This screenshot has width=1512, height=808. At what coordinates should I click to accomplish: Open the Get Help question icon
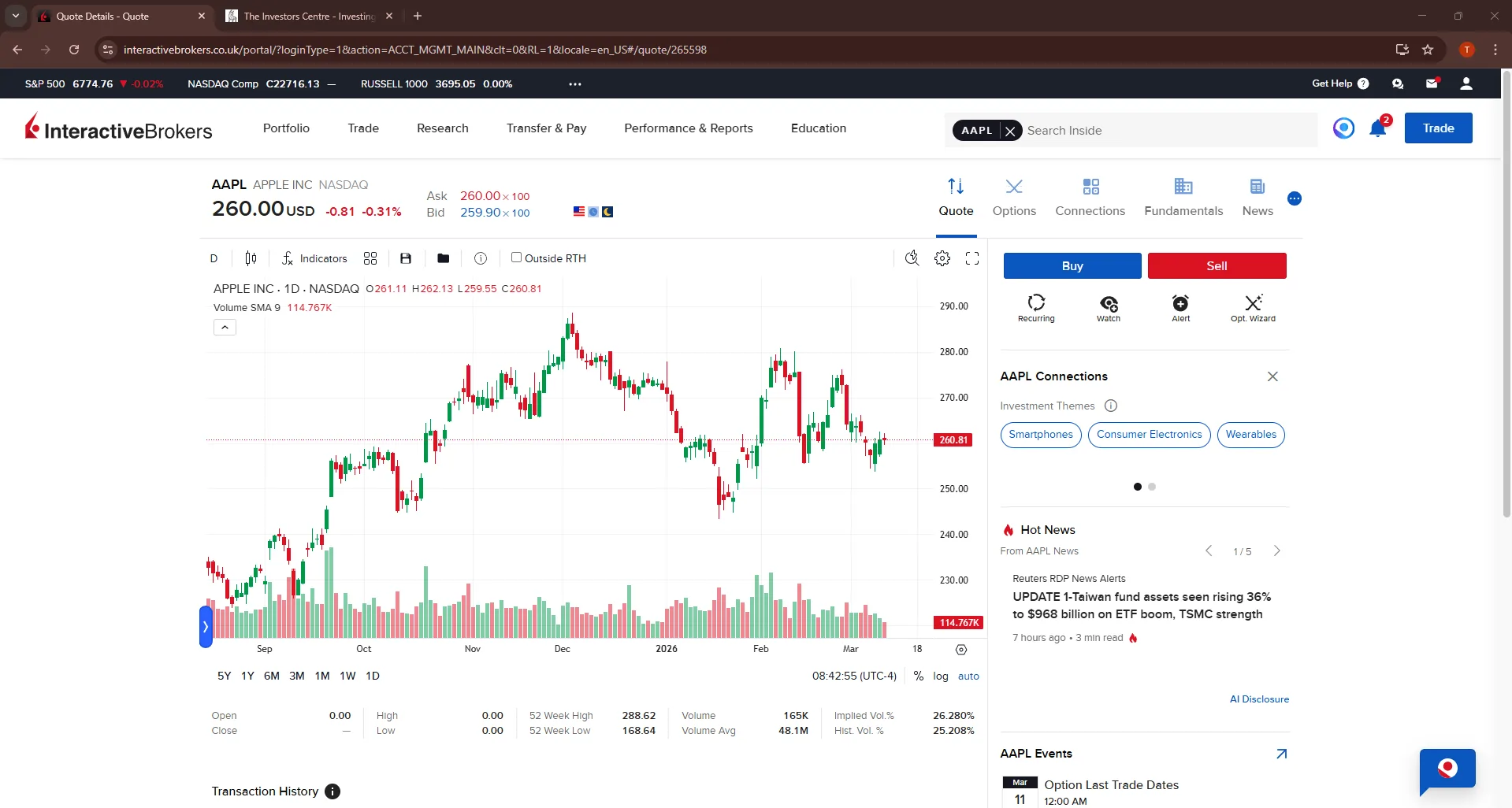tap(1363, 83)
